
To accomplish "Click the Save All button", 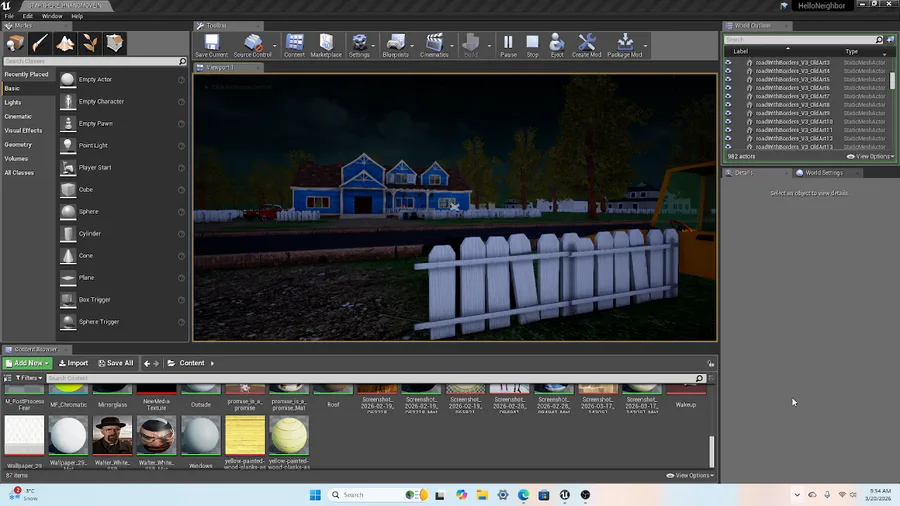I will coord(116,363).
